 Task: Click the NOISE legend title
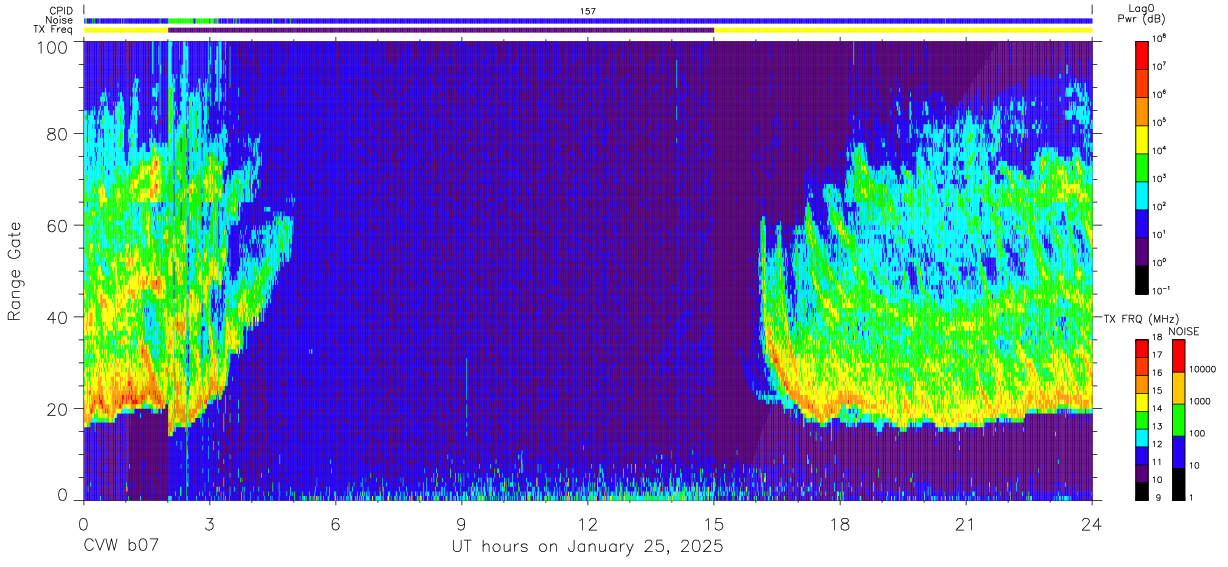[1184, 331]
